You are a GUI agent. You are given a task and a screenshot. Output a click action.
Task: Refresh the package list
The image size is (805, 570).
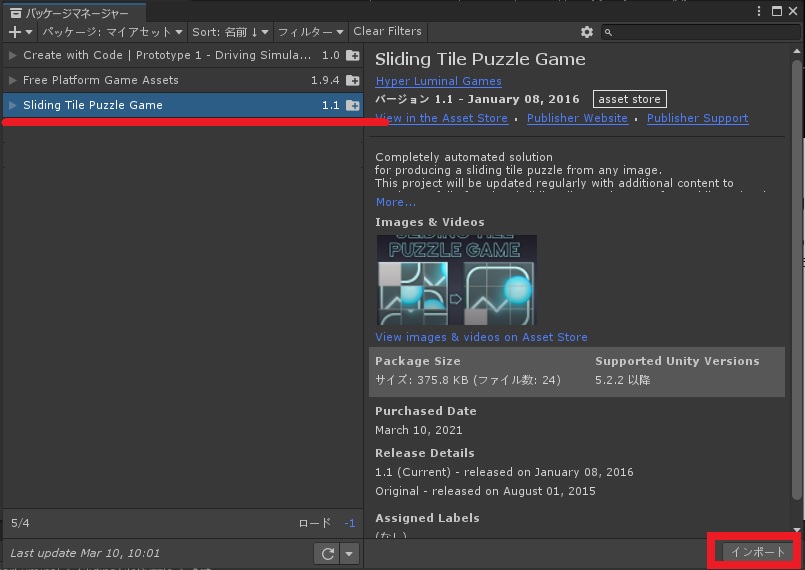[328, 554]
